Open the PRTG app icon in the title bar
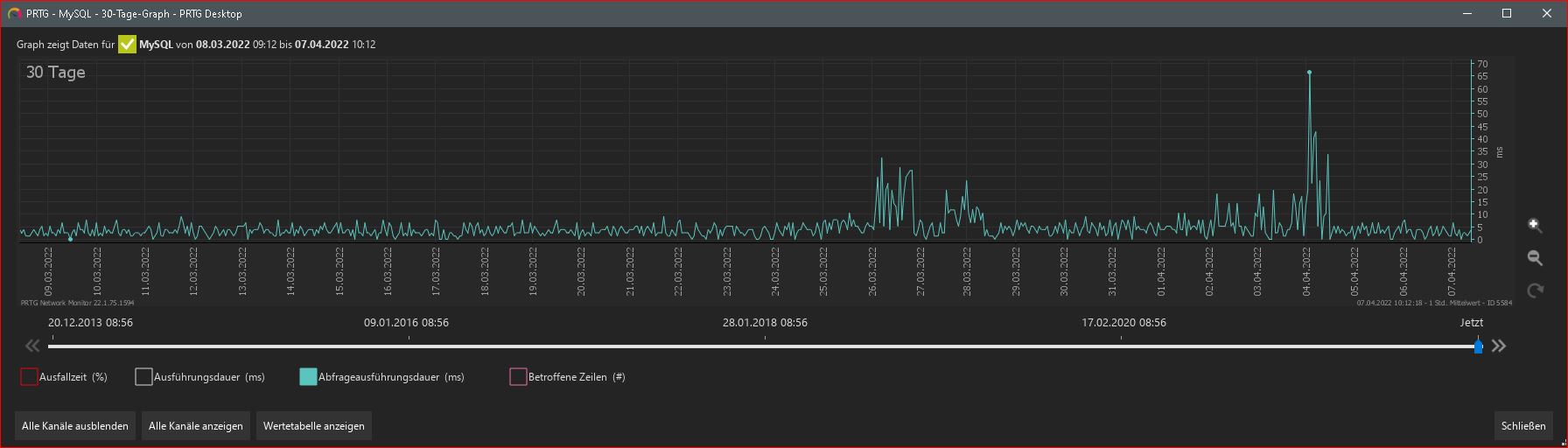The image size is (1568, 448). tap(14, 13)
